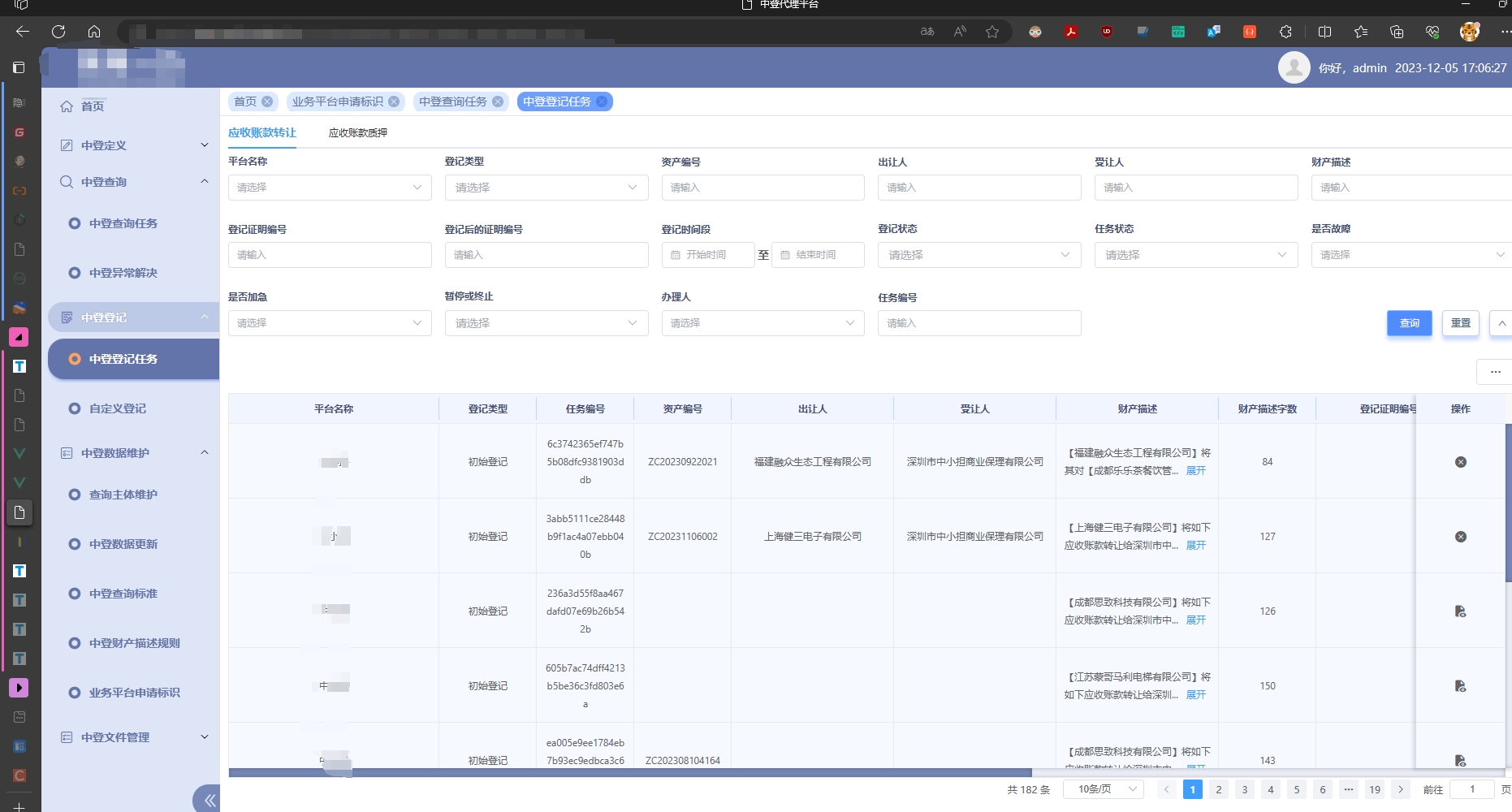Viewport: 1512px width, 812px height.
Task: Open the PDF extension icon in toolbar
Action: [1071, 32]
